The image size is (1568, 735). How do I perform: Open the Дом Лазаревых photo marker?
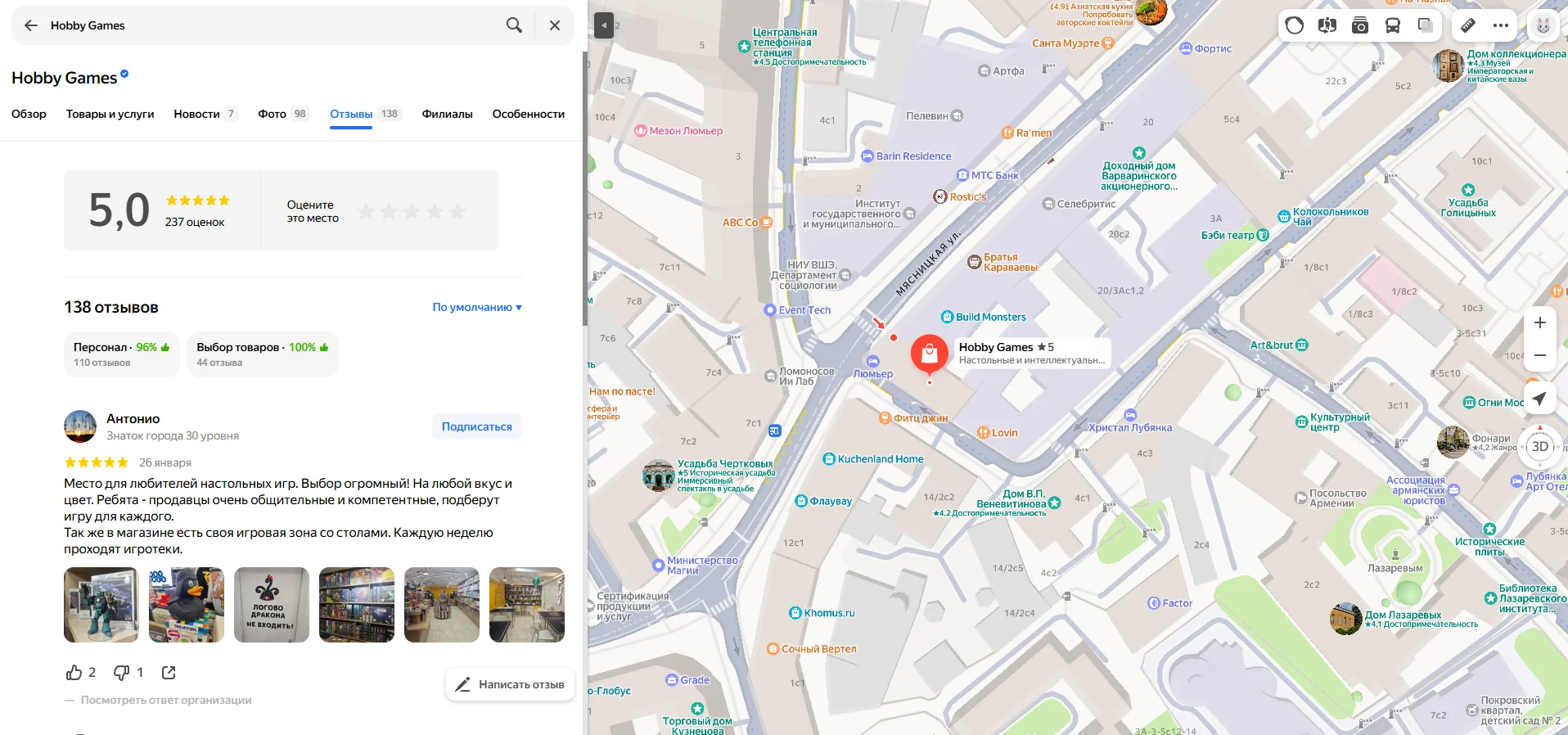pos(1346,619)
